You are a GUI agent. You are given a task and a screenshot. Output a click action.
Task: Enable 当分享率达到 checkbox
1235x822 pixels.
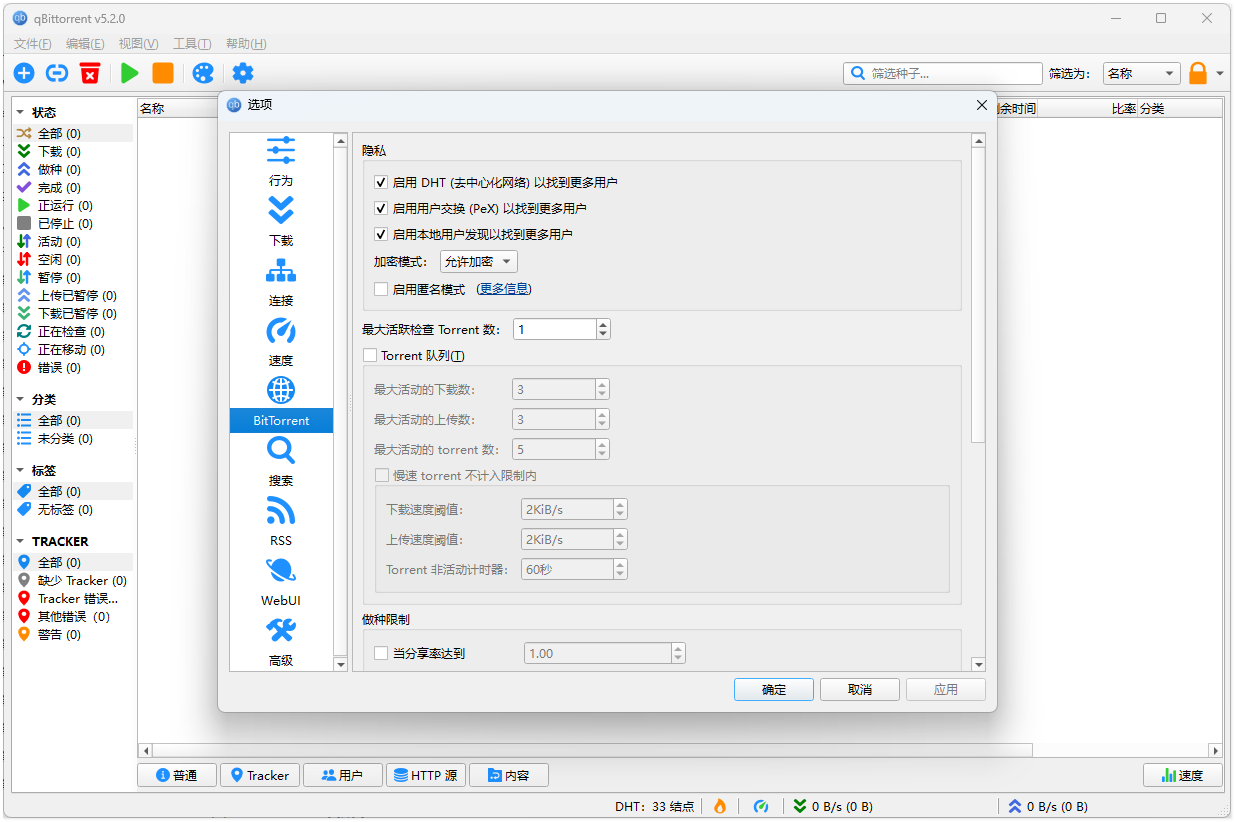[381, 653]
